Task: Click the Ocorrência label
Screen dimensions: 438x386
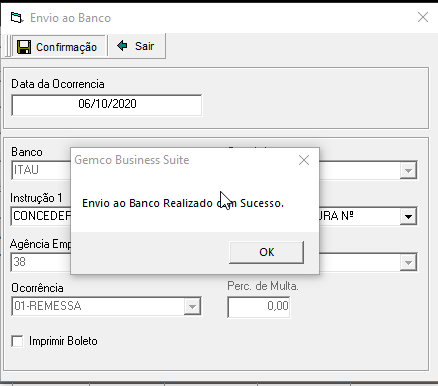Action: coord(37,288)
